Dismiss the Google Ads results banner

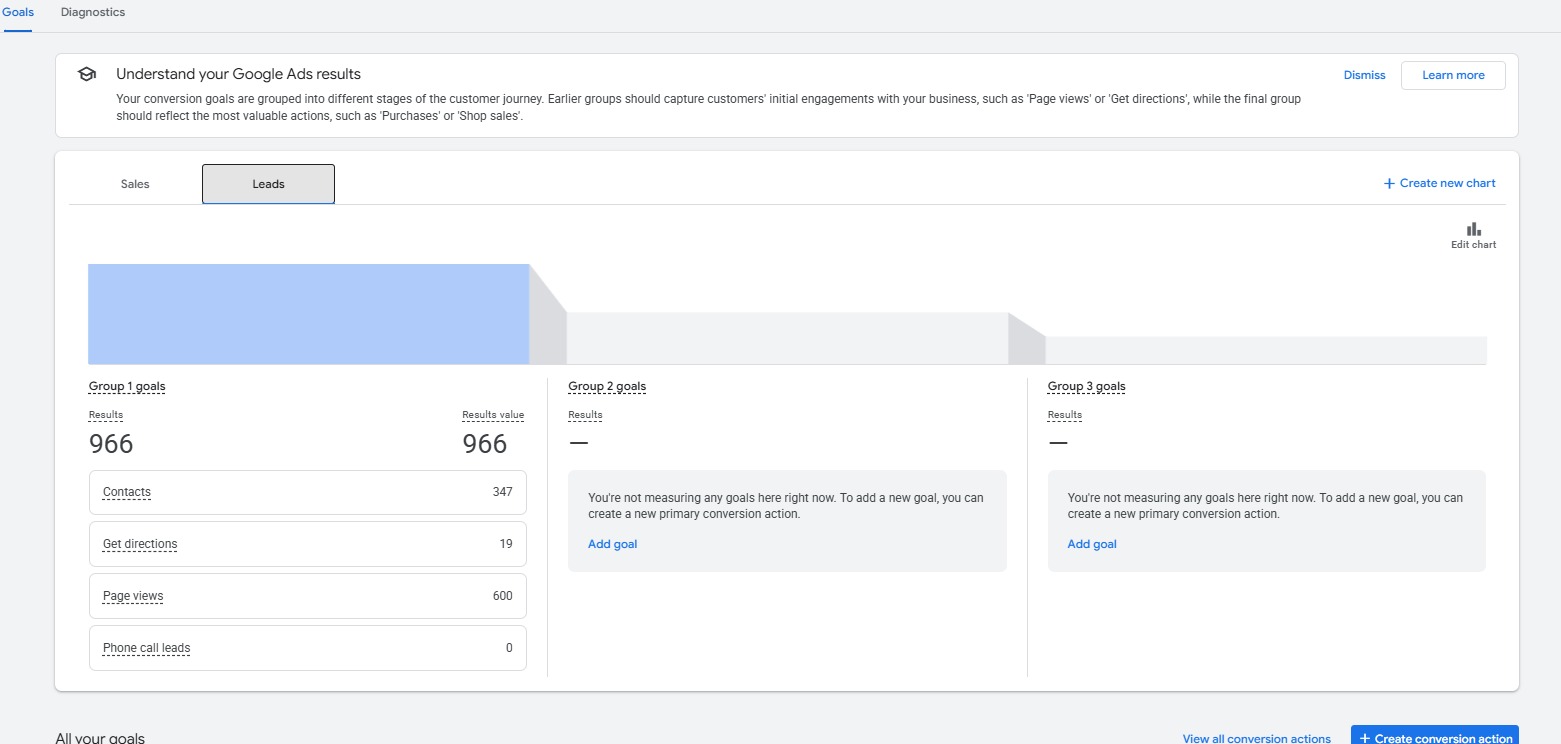click(x=1364, y=75)
